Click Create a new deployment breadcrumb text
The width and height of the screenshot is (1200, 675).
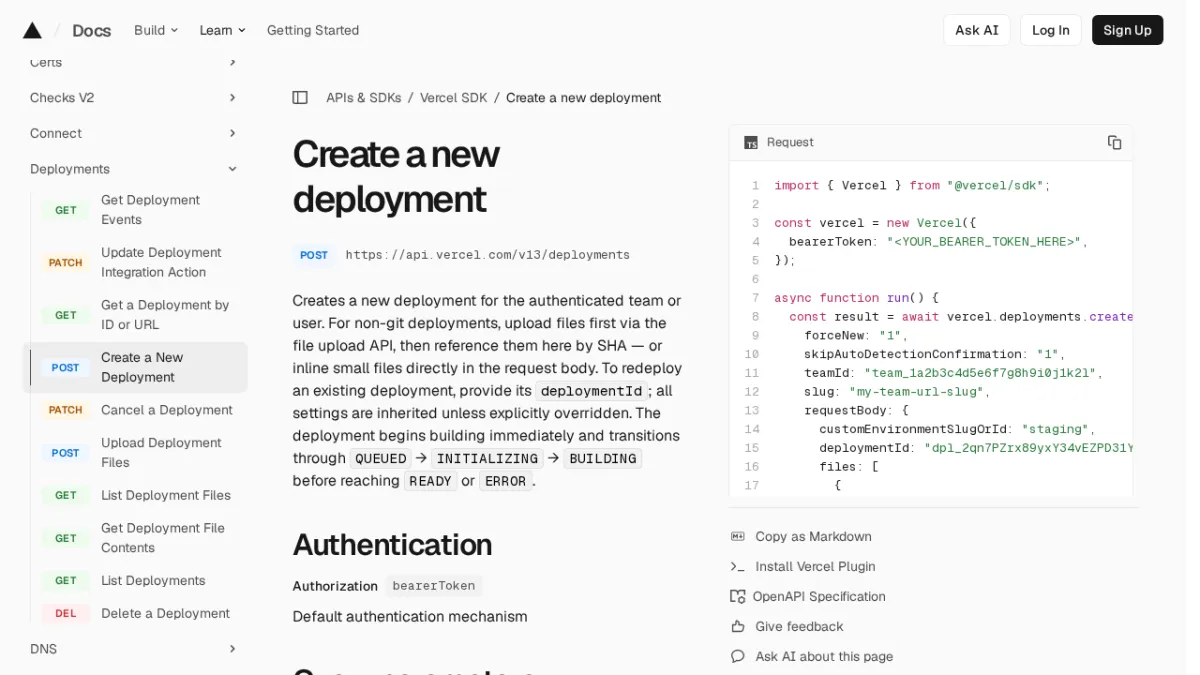[583, 97]
